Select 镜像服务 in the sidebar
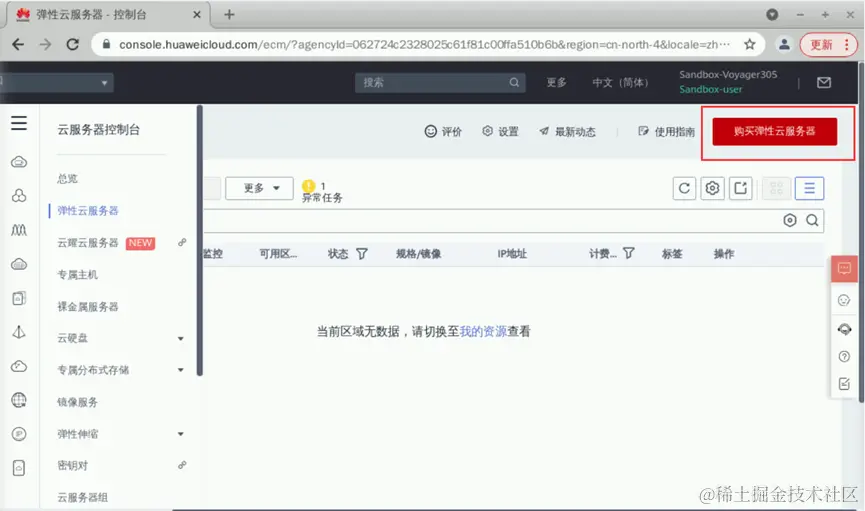This screenshot has height=511, width=865. pos(77,402)
